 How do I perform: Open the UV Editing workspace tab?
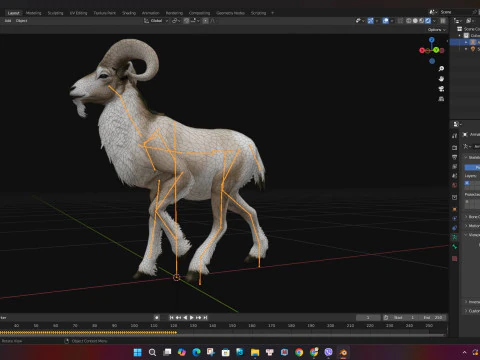(78, 13)
